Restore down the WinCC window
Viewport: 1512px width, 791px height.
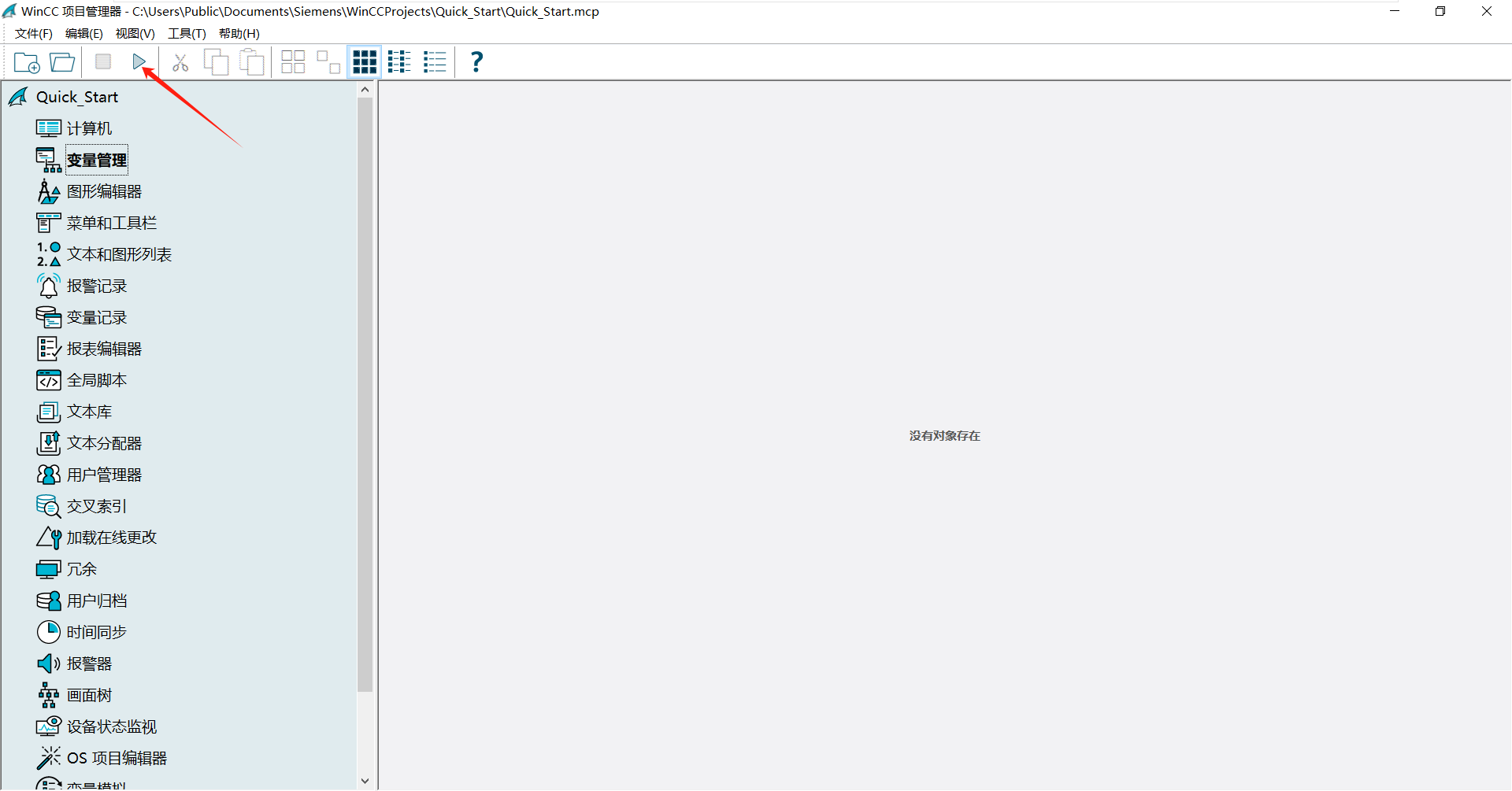click(x=1440, y=11)
